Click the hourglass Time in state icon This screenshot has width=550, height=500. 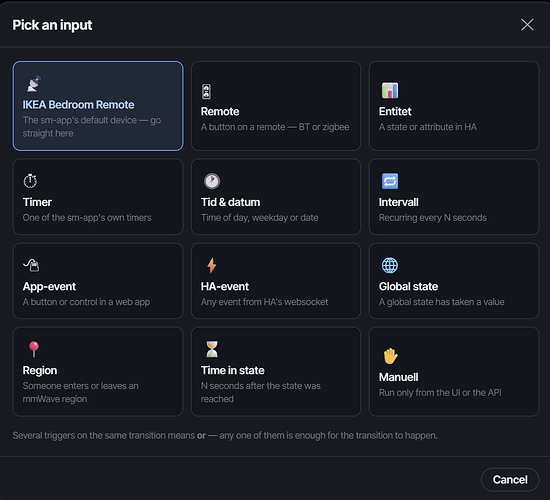click(x=212, y=349)
